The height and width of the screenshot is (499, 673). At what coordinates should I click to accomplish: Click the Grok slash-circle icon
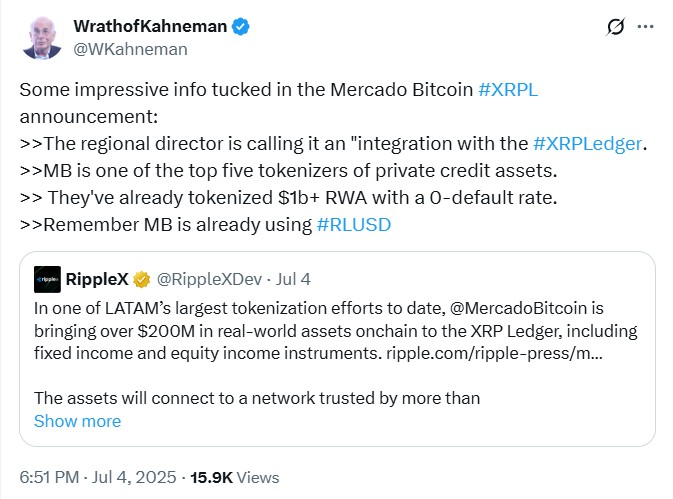point(615,27)
